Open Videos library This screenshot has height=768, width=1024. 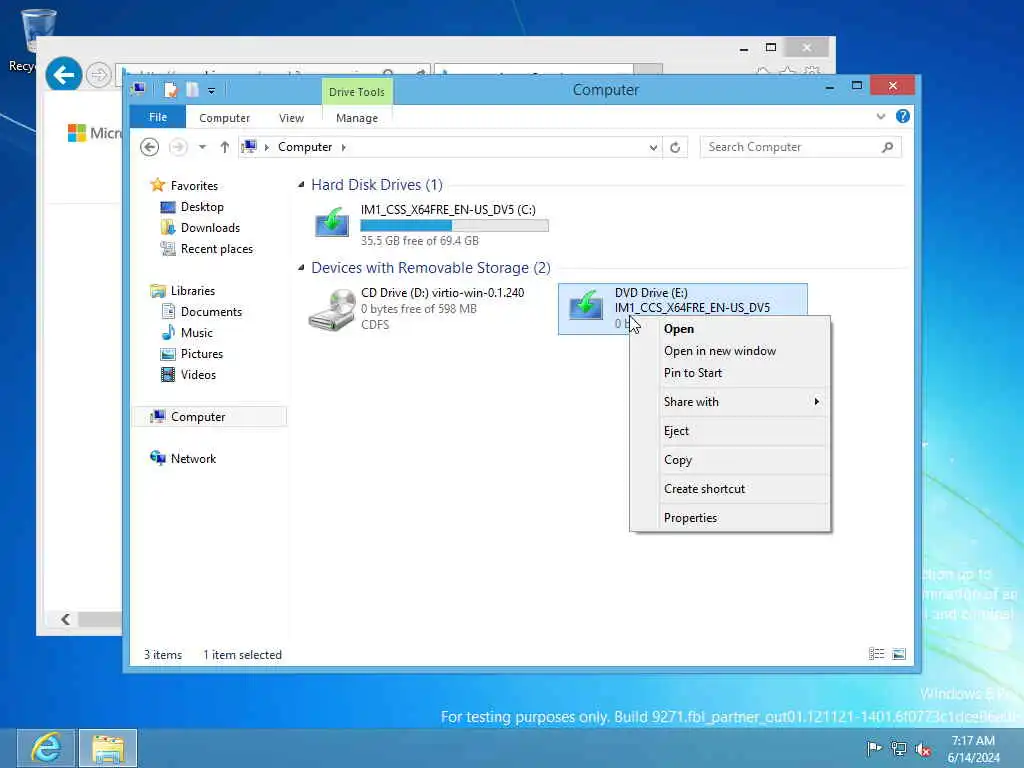pyautogui.click(x=198, y=374)
